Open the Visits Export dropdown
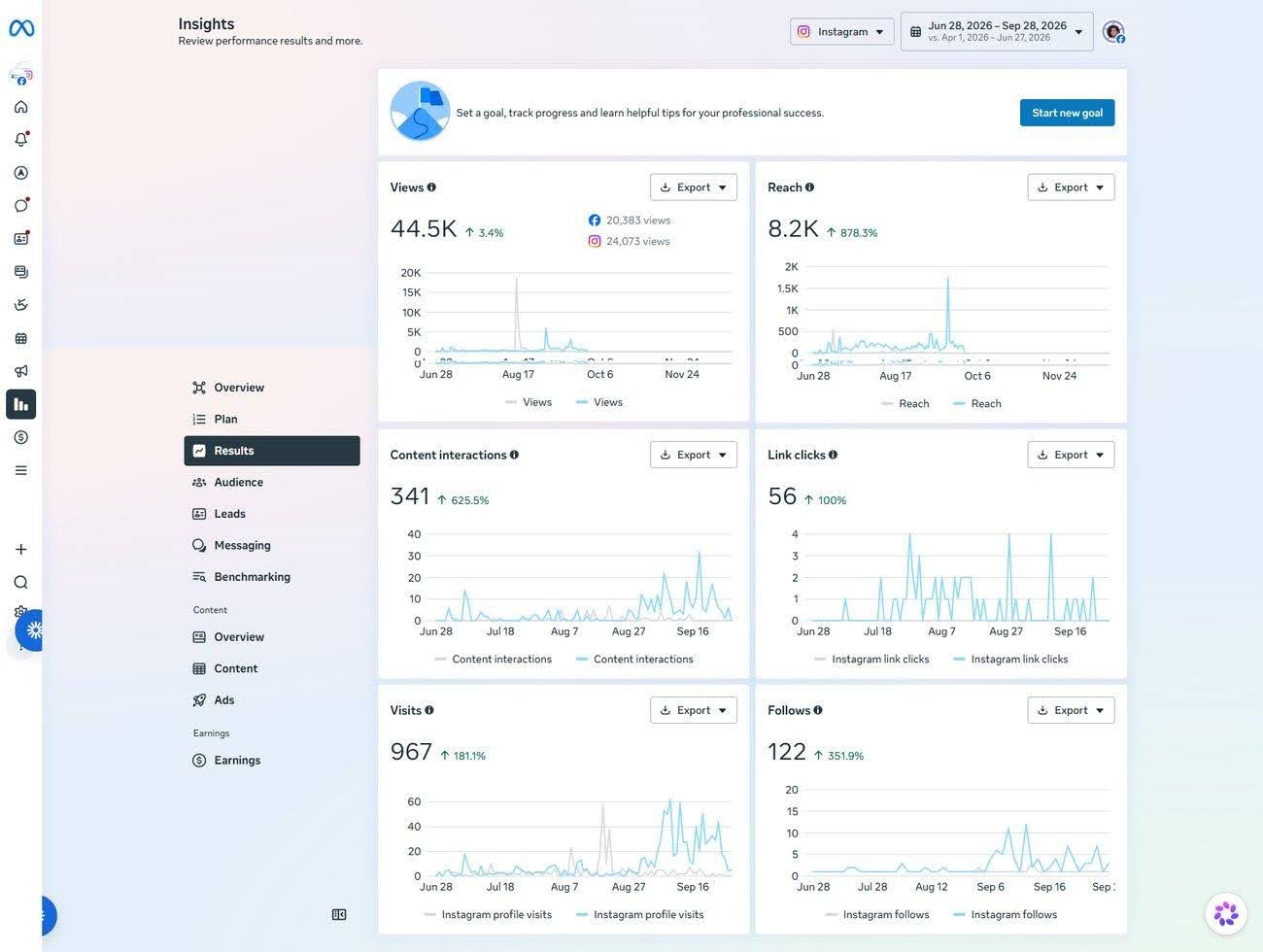 (x=694, y=710)
